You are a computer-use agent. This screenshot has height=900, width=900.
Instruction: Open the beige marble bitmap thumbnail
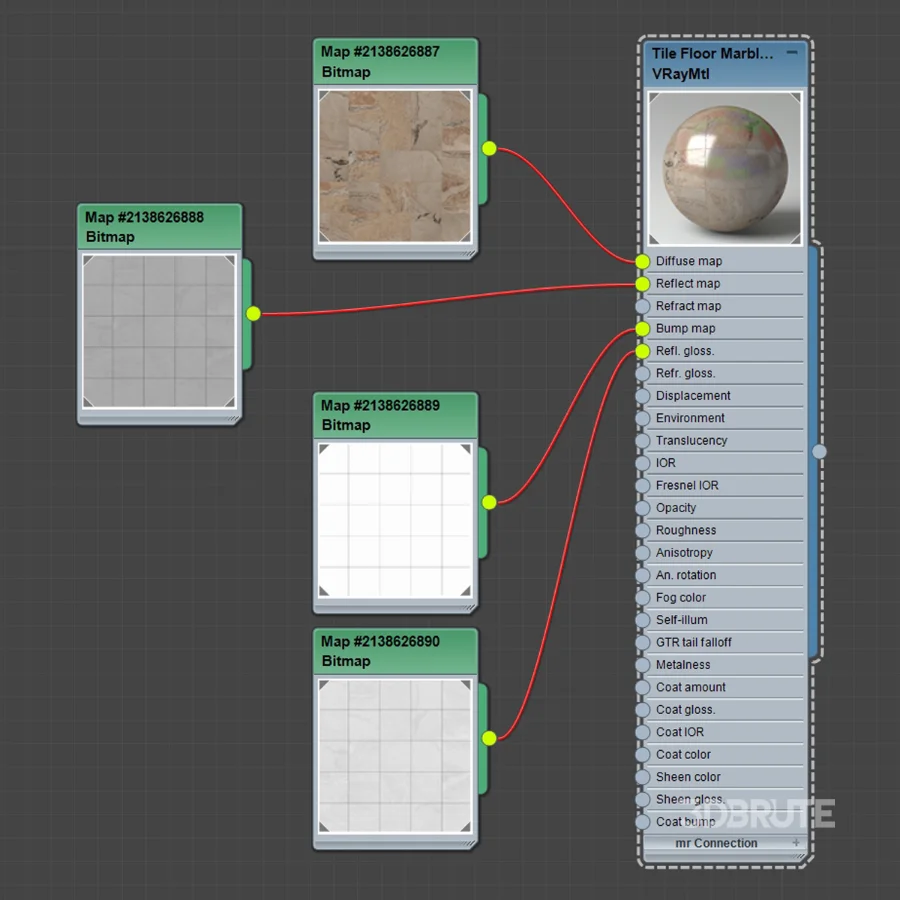395,166
